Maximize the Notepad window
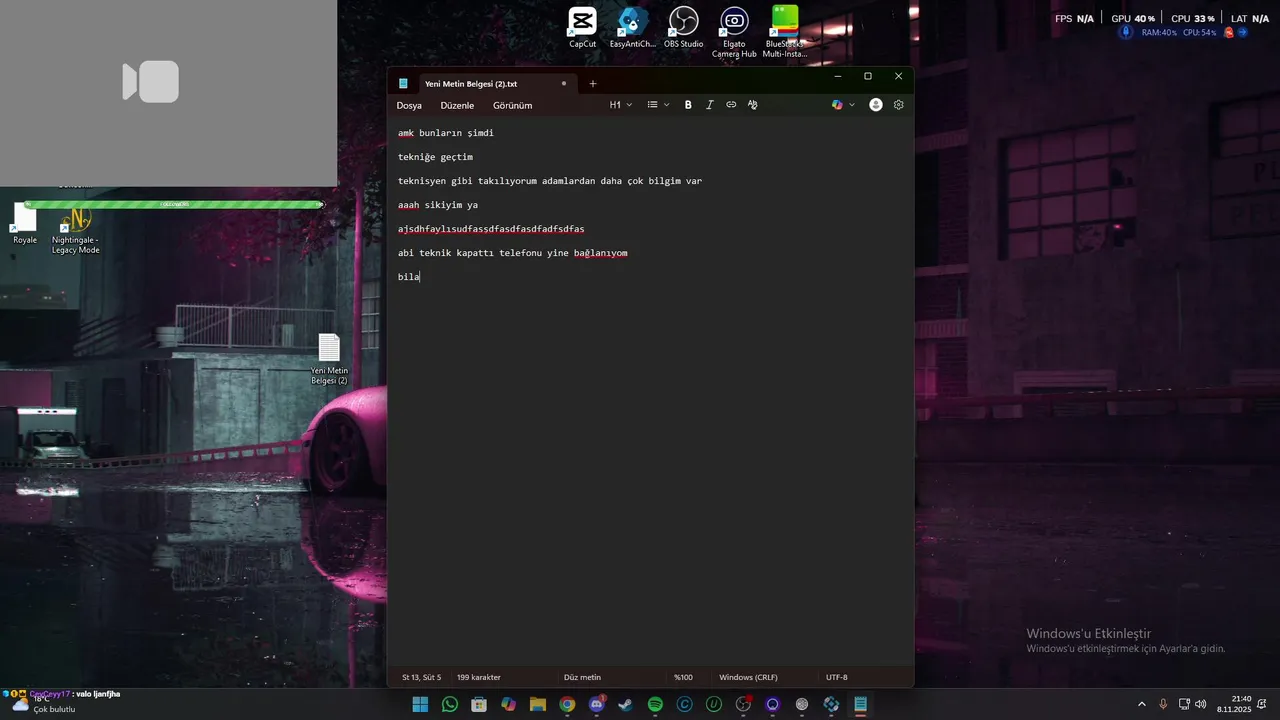 [868, 76]
